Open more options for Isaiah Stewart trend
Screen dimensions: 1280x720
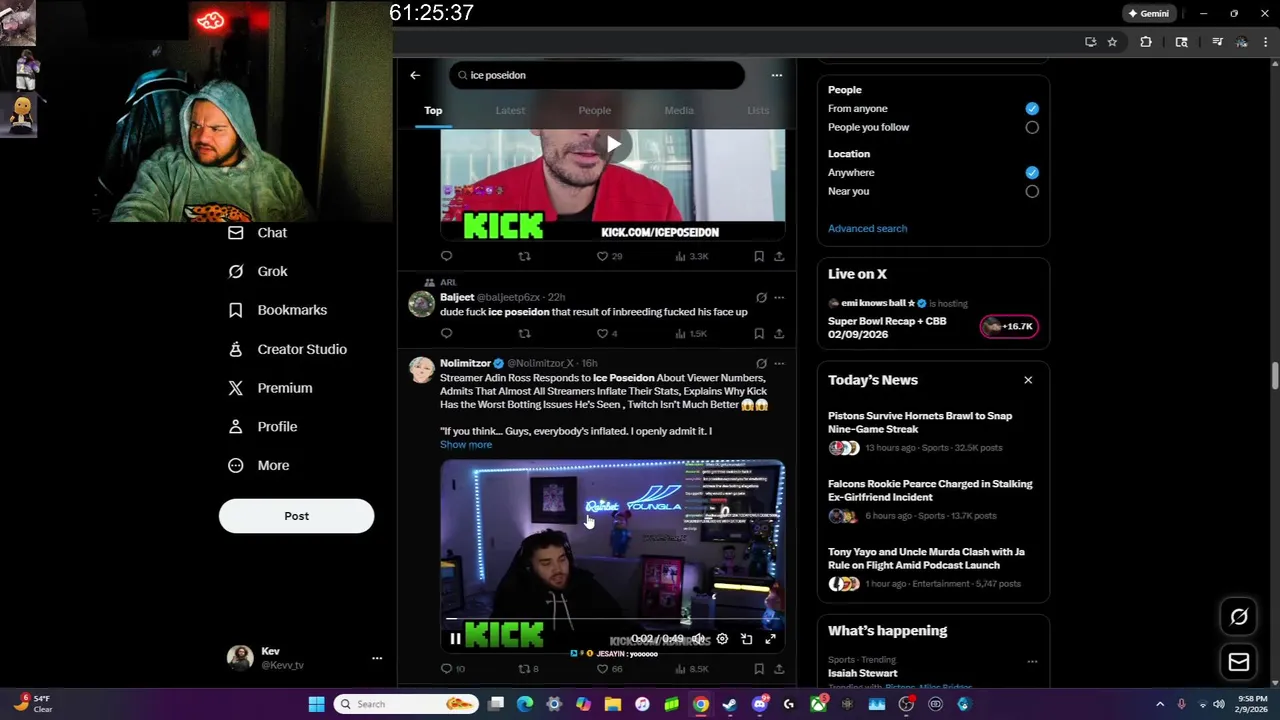point(1032,661)
